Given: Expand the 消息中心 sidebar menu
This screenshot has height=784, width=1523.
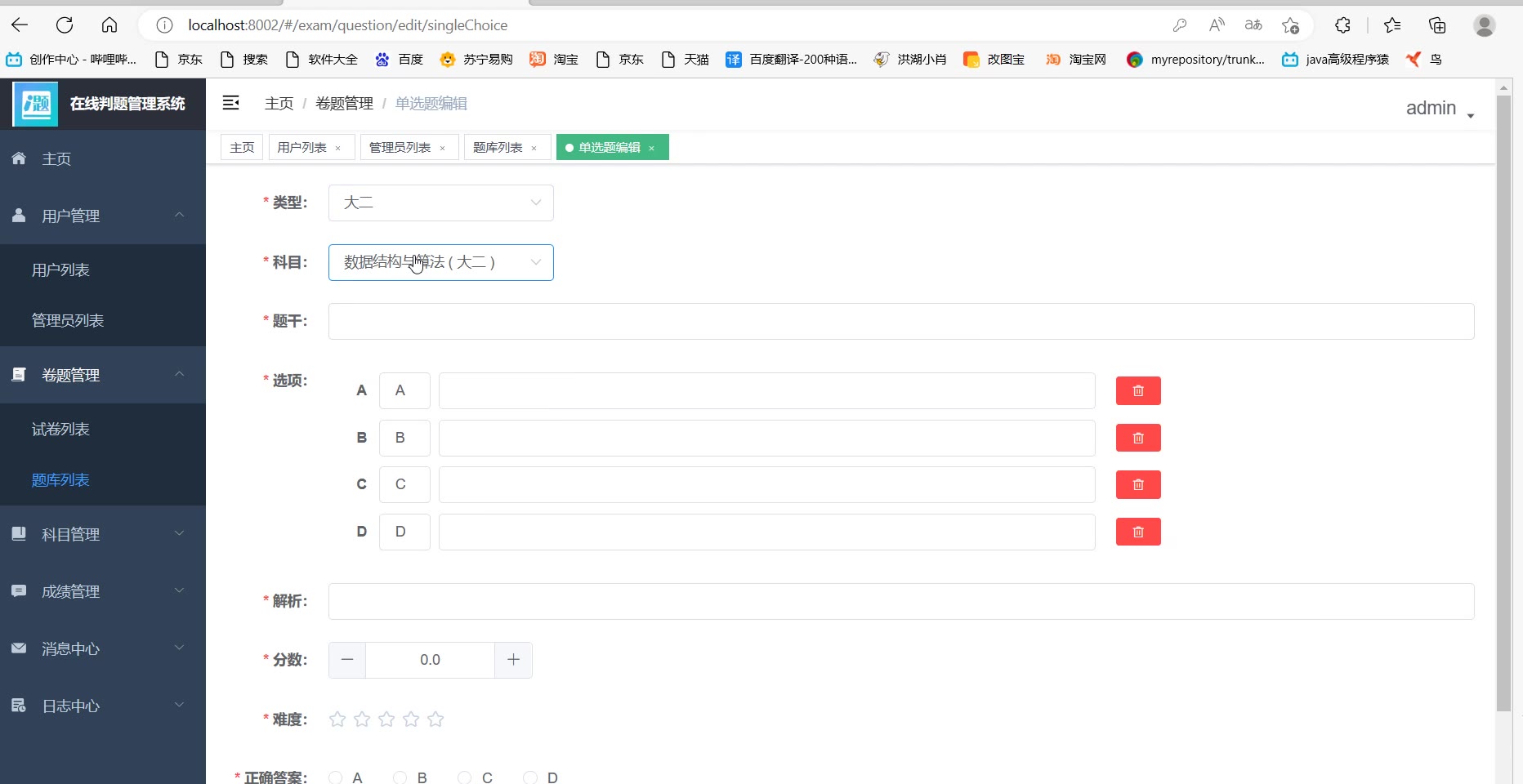Looking at the screenshot, I should [103, 648].
